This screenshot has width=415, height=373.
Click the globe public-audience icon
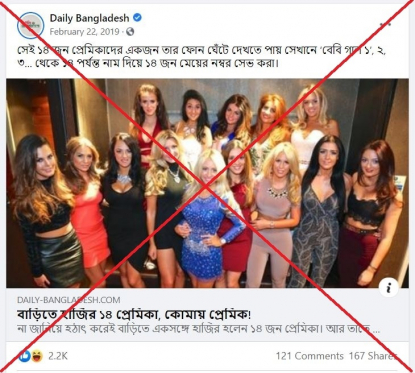pyautogui.click(x=130, y=32)
